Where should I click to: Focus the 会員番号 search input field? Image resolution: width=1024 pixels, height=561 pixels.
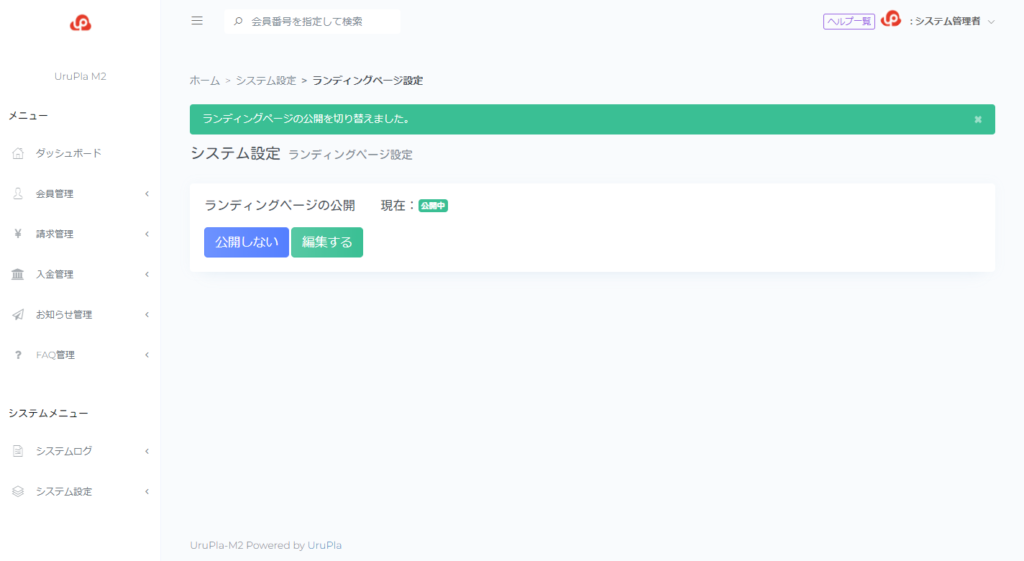pos(312,22)
